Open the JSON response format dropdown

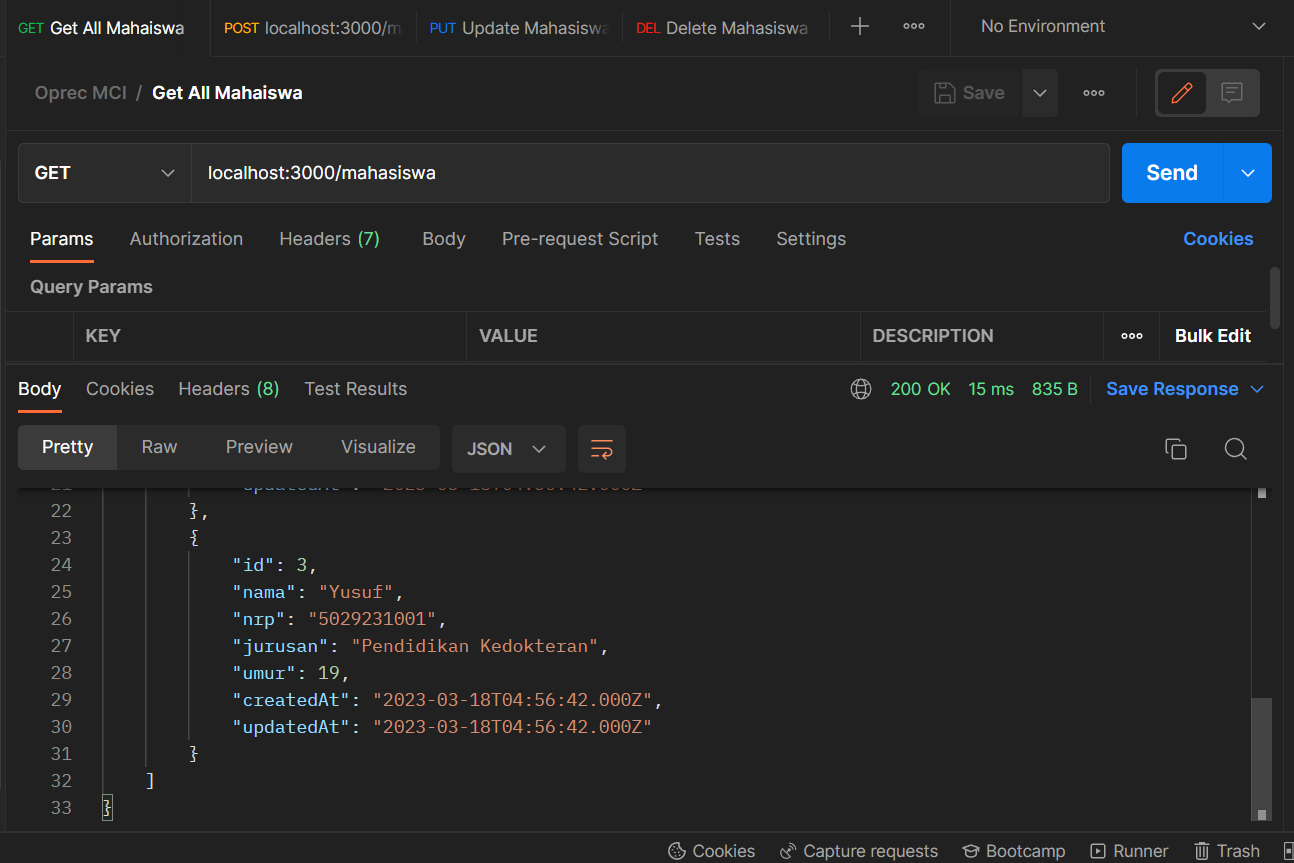(x=508, y=449)
